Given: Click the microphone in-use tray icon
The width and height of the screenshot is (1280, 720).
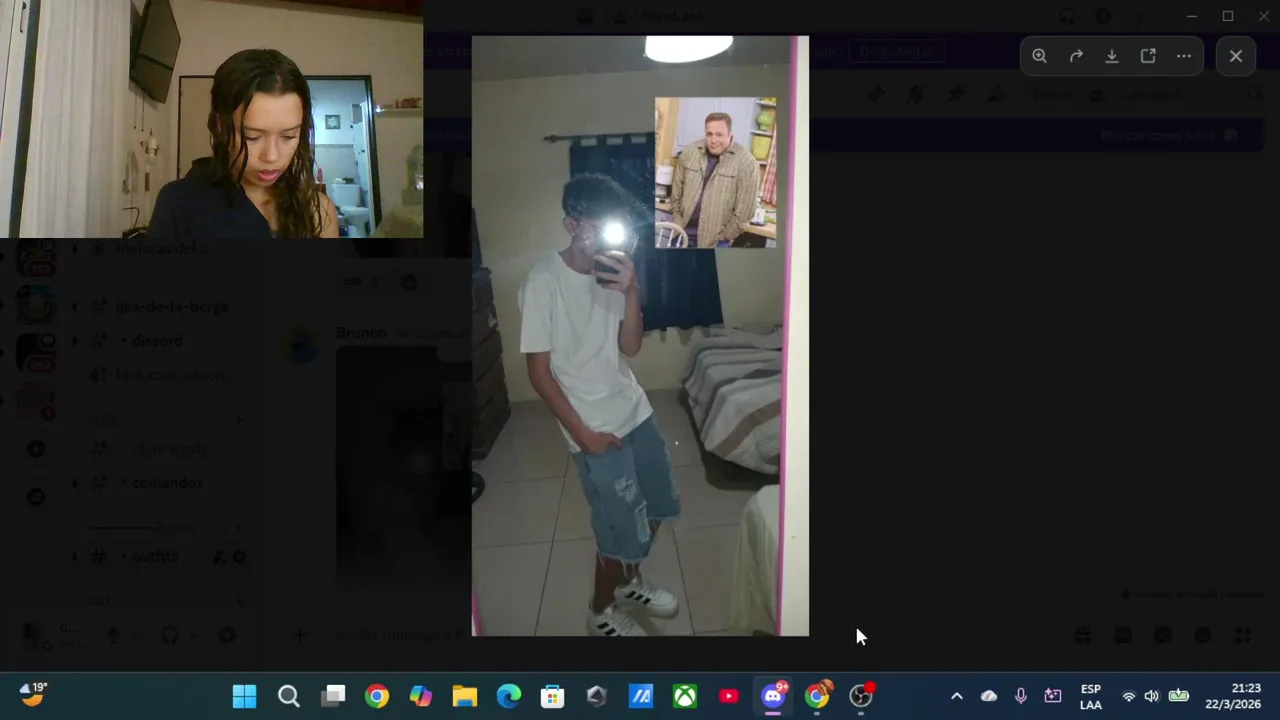Looking at the screenshot, I should (x=1021, y=696).
